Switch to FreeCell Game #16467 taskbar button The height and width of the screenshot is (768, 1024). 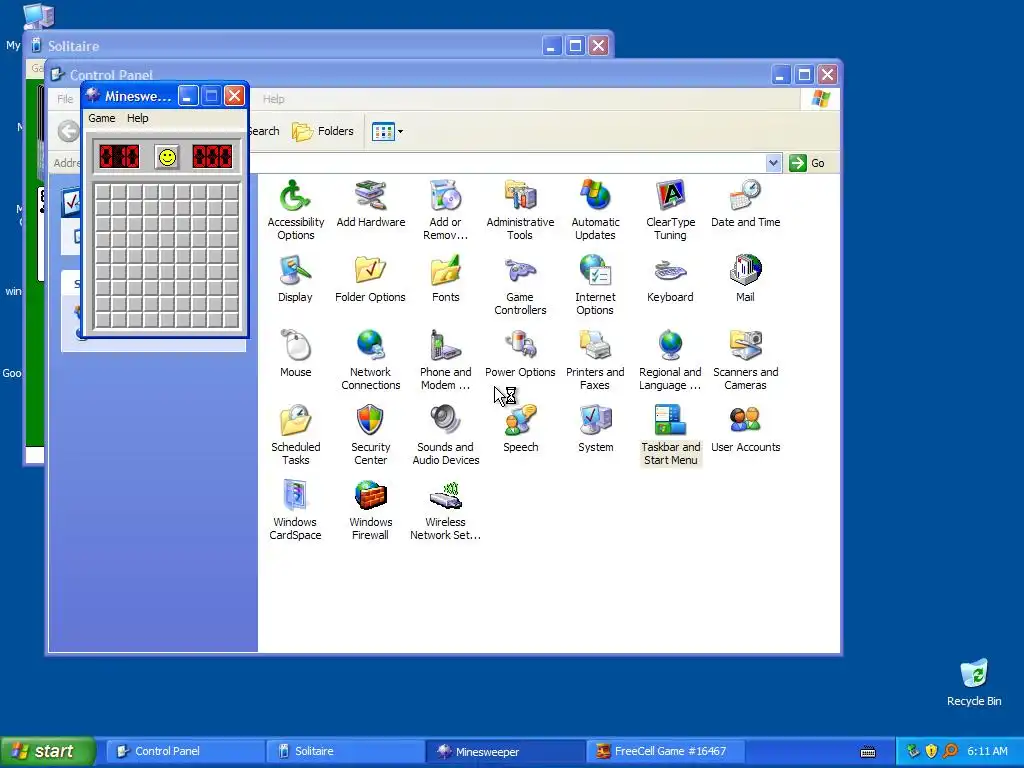(665, 751)
